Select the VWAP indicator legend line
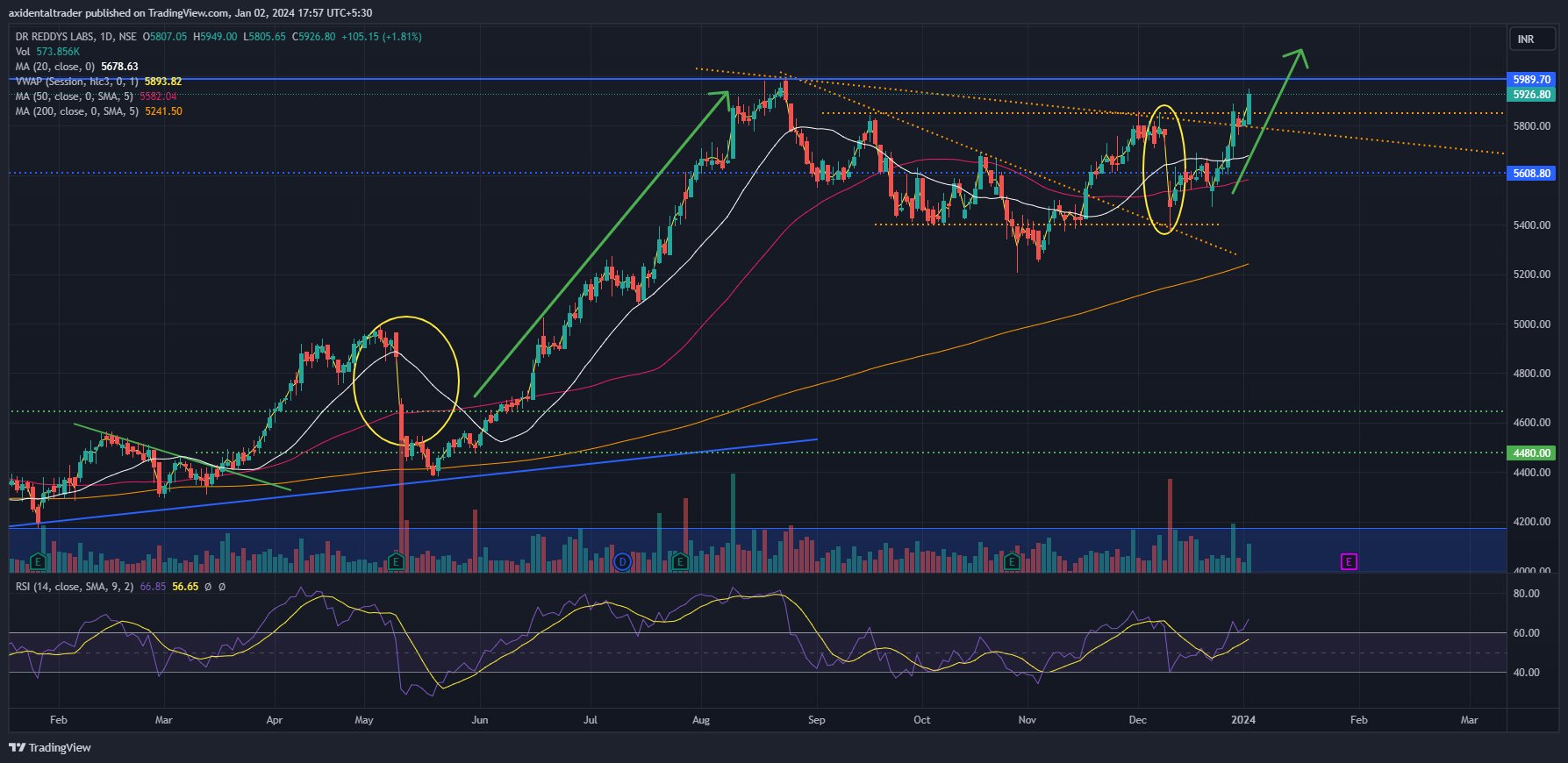The height and width of the screenshot is (763, 1568). 98,82
